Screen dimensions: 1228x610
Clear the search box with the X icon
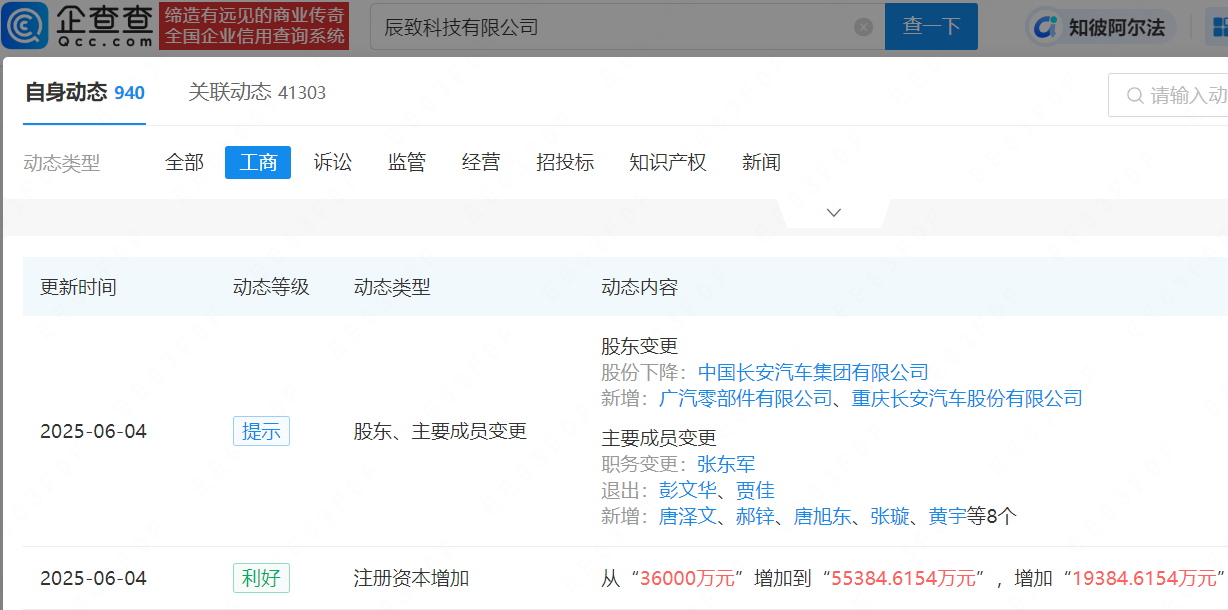(x=864, y=27)
